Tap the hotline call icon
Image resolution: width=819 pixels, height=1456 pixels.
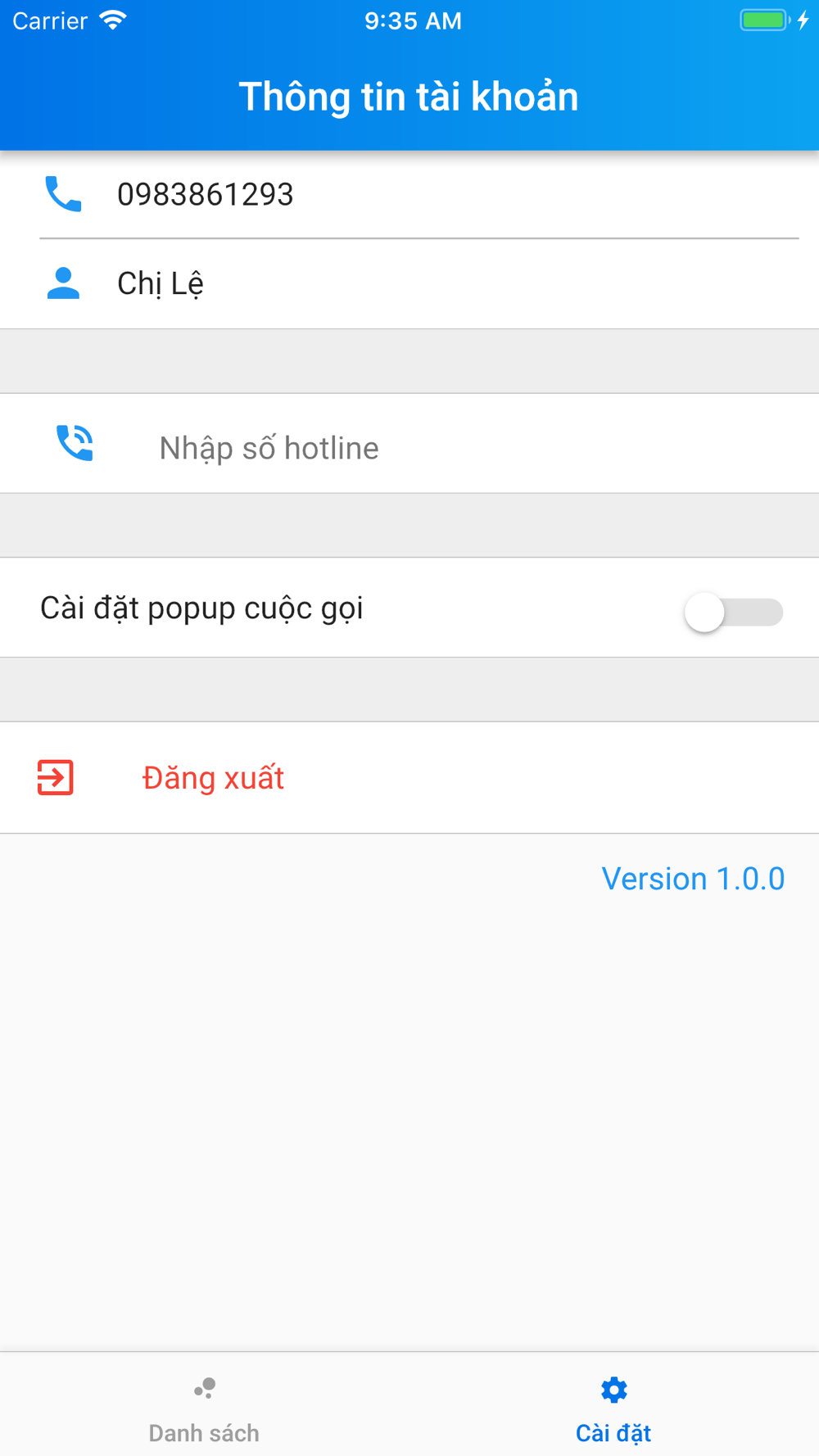pos(75,443)
